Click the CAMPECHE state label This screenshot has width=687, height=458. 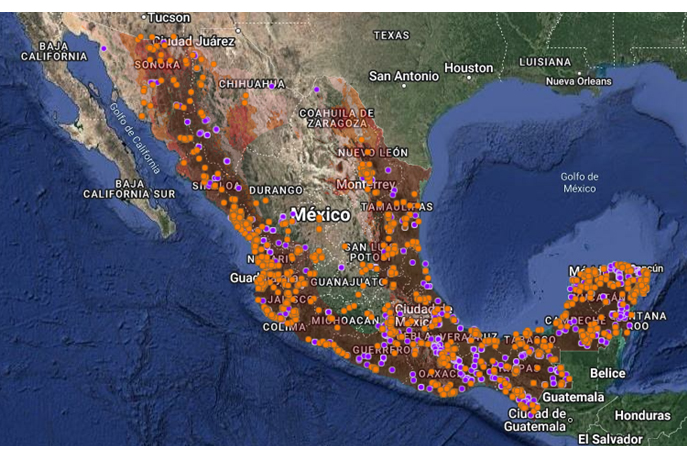(575, 321)
